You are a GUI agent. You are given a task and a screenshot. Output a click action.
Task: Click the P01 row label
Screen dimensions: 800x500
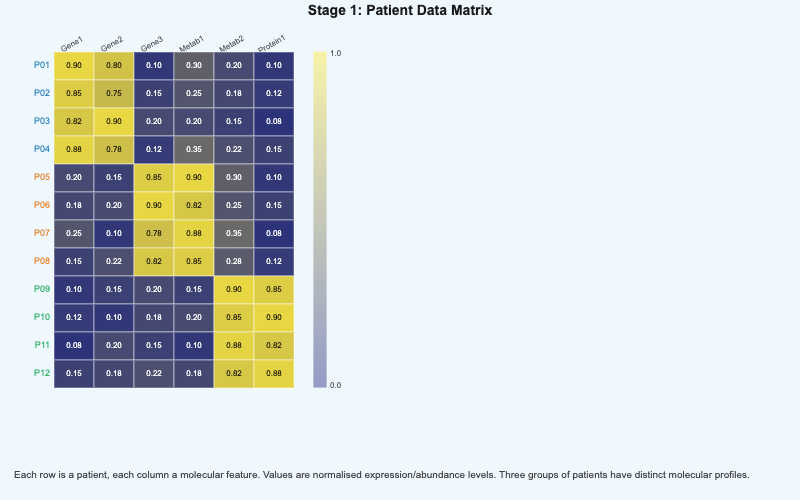41,65
